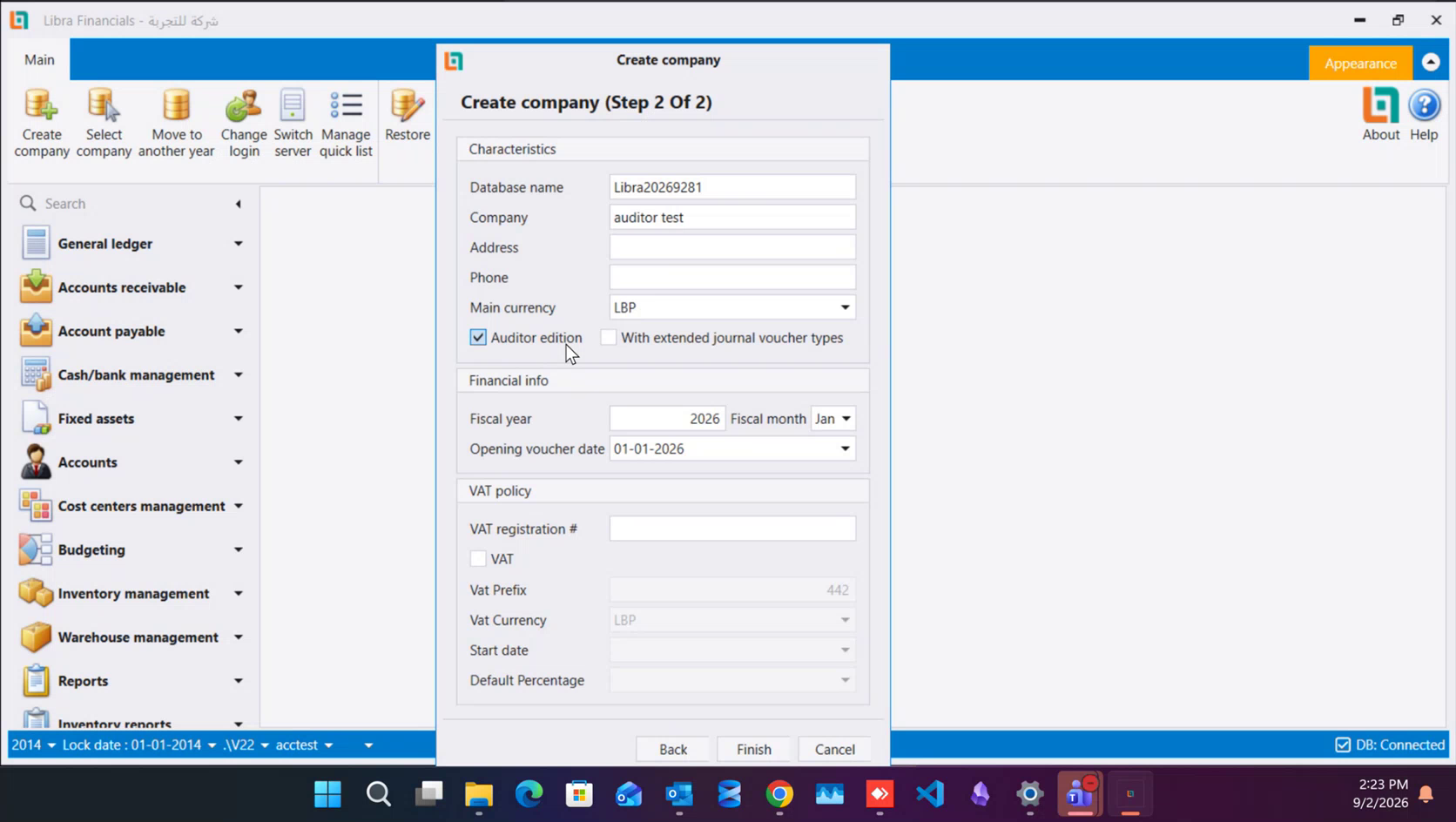This screenshot has width=1456, height=822.
Task: Enable With extended journal voucher types
Action: (x=609, y=337)
